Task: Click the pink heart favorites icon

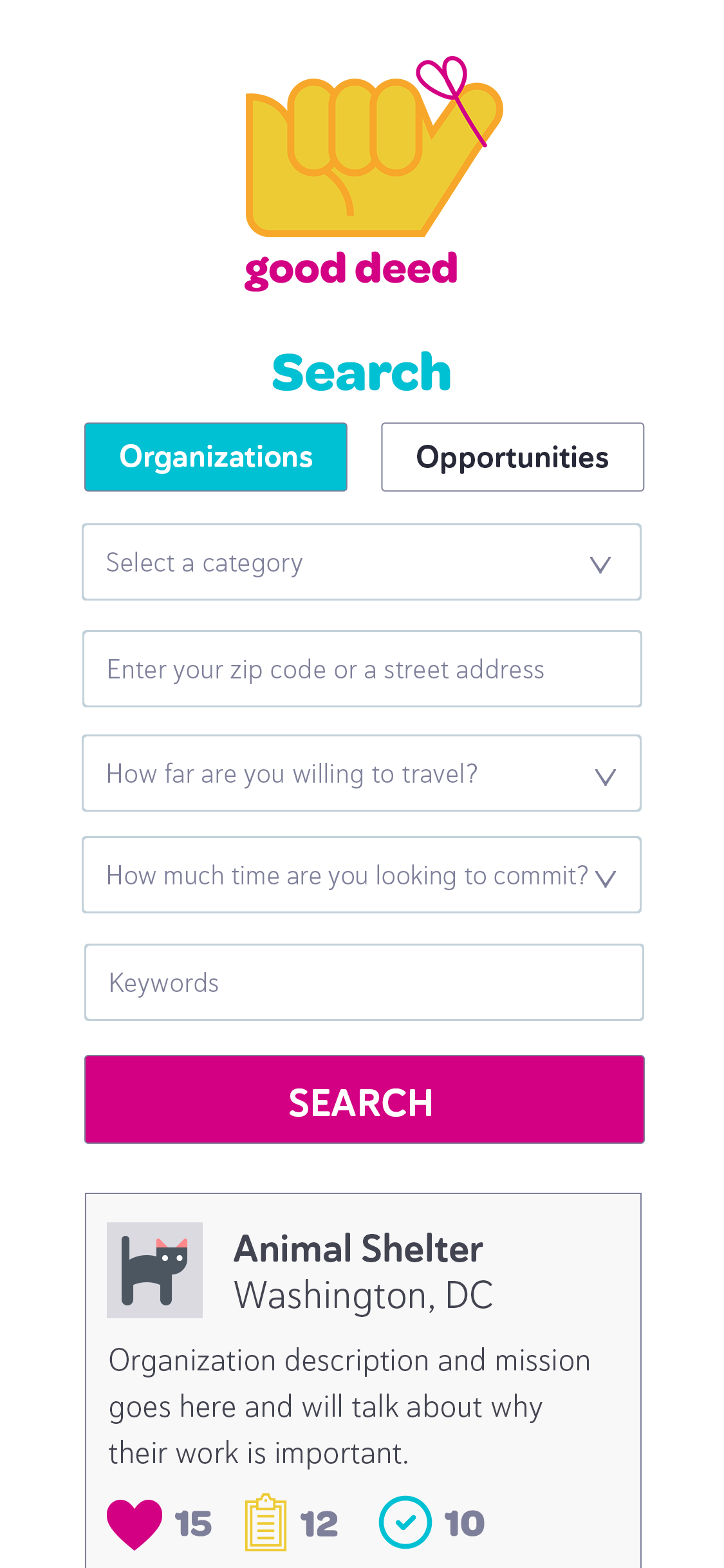Action: (x=135, y=1523)
